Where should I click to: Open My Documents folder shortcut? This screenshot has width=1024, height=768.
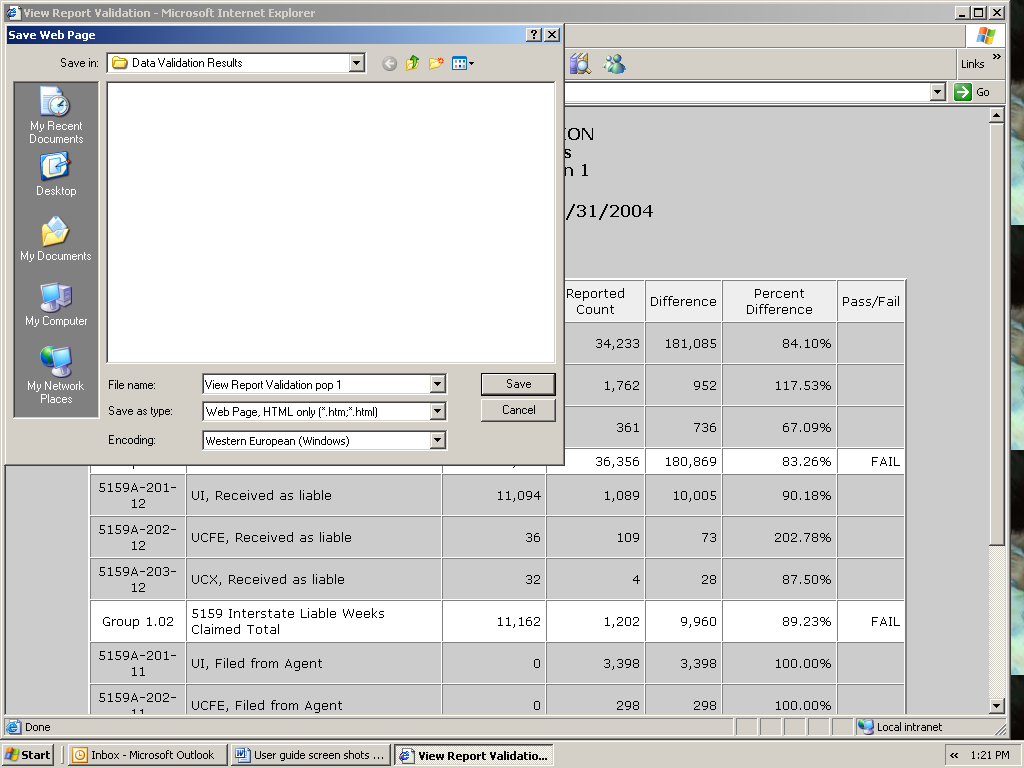[55, 240]
